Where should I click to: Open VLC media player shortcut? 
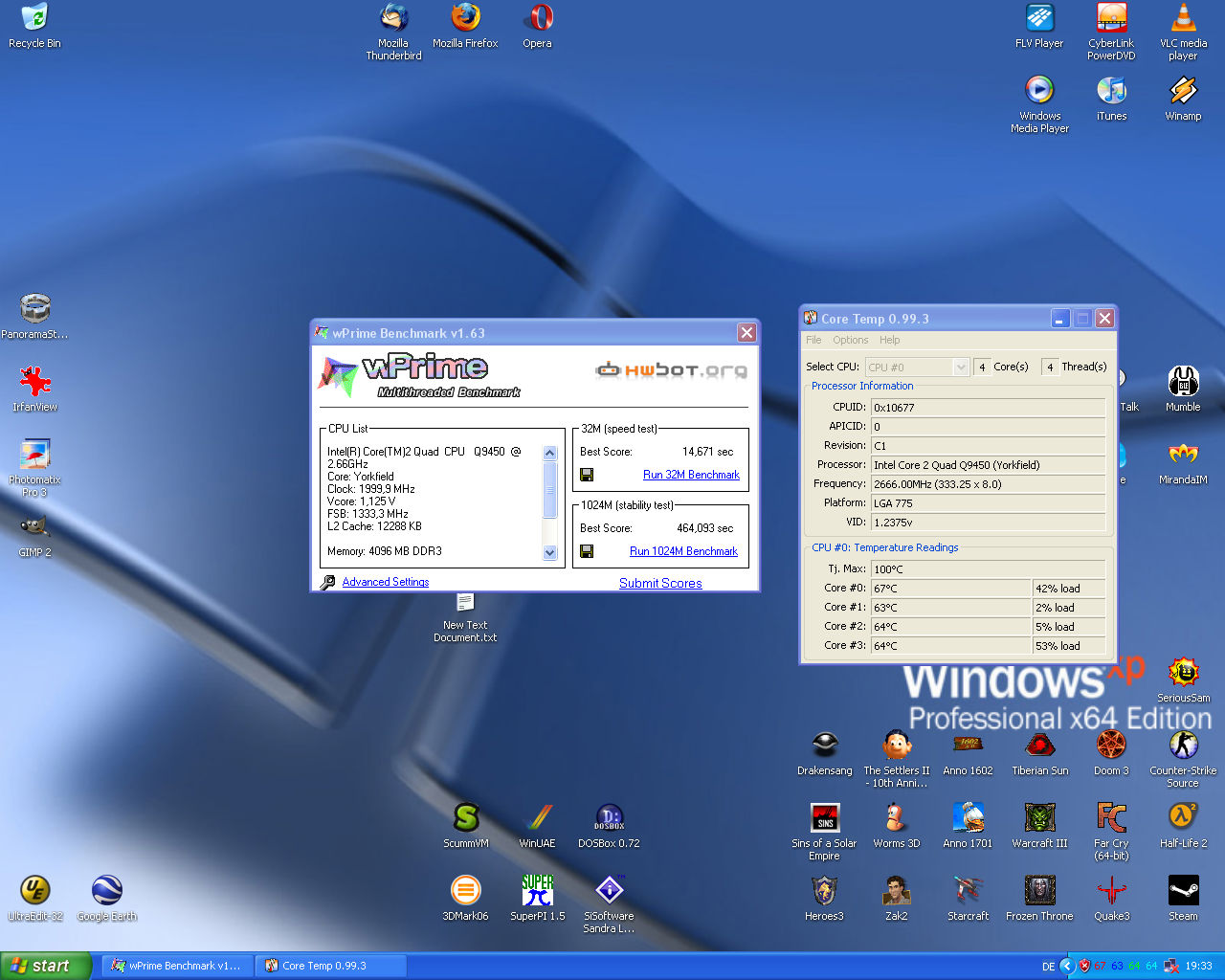tap(1183, 18)
